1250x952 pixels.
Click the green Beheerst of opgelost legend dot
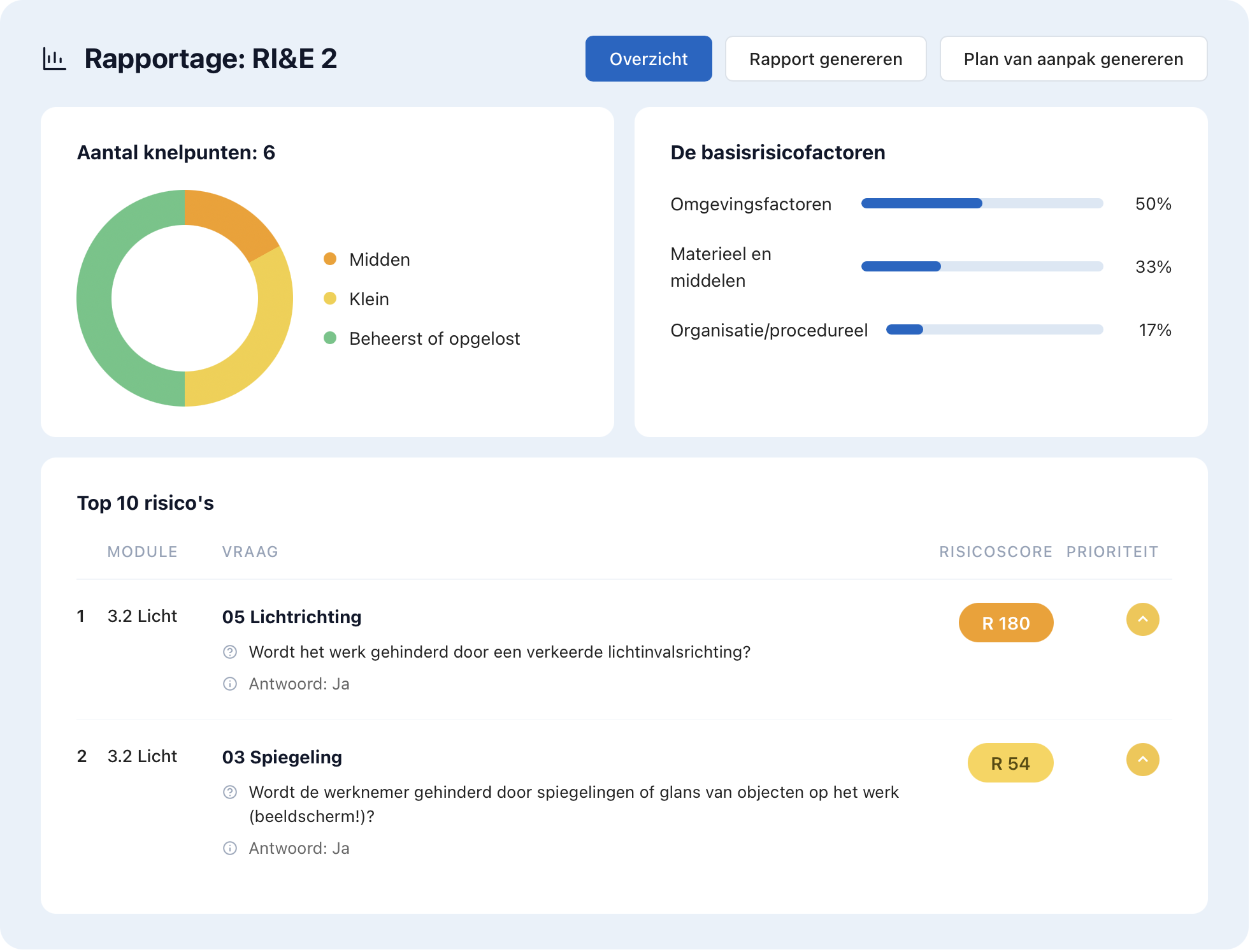[330, 338]
